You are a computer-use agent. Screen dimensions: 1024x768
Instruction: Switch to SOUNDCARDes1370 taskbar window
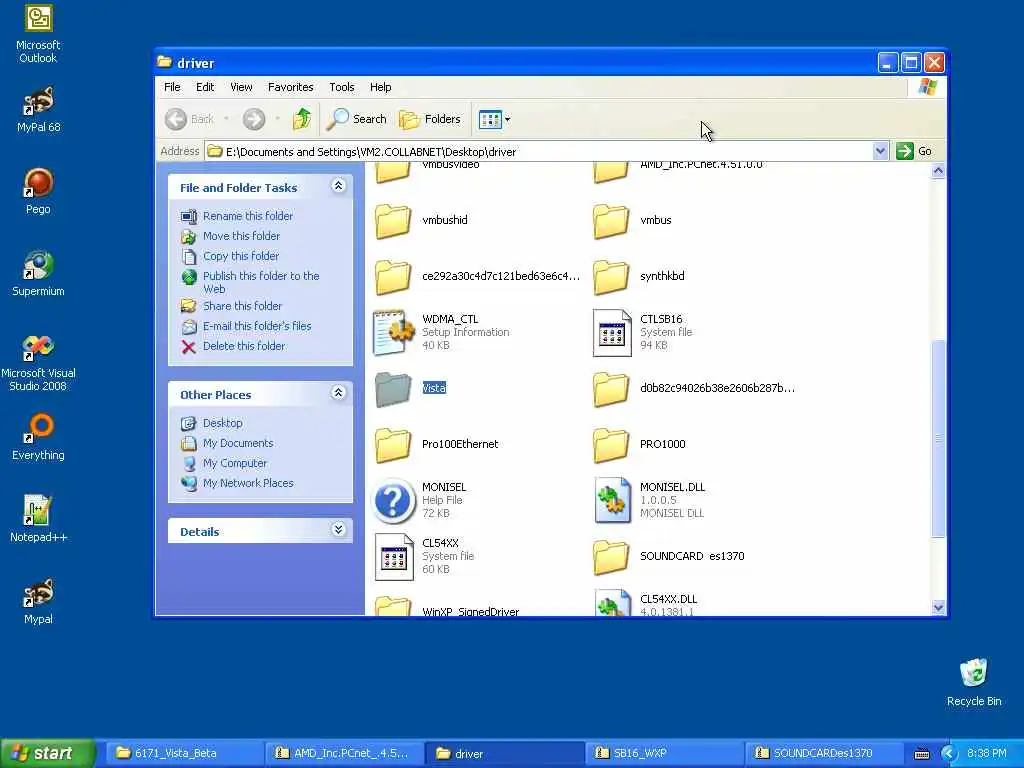(824, 753)
